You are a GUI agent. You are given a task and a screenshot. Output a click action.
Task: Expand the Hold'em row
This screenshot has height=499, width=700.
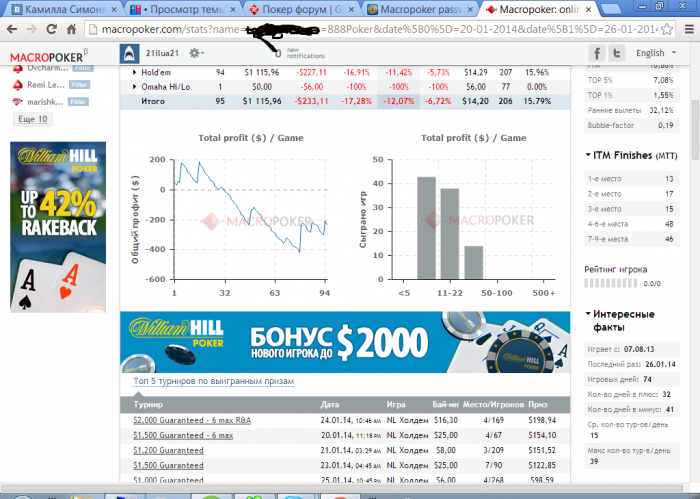click(x=134, y=72)
